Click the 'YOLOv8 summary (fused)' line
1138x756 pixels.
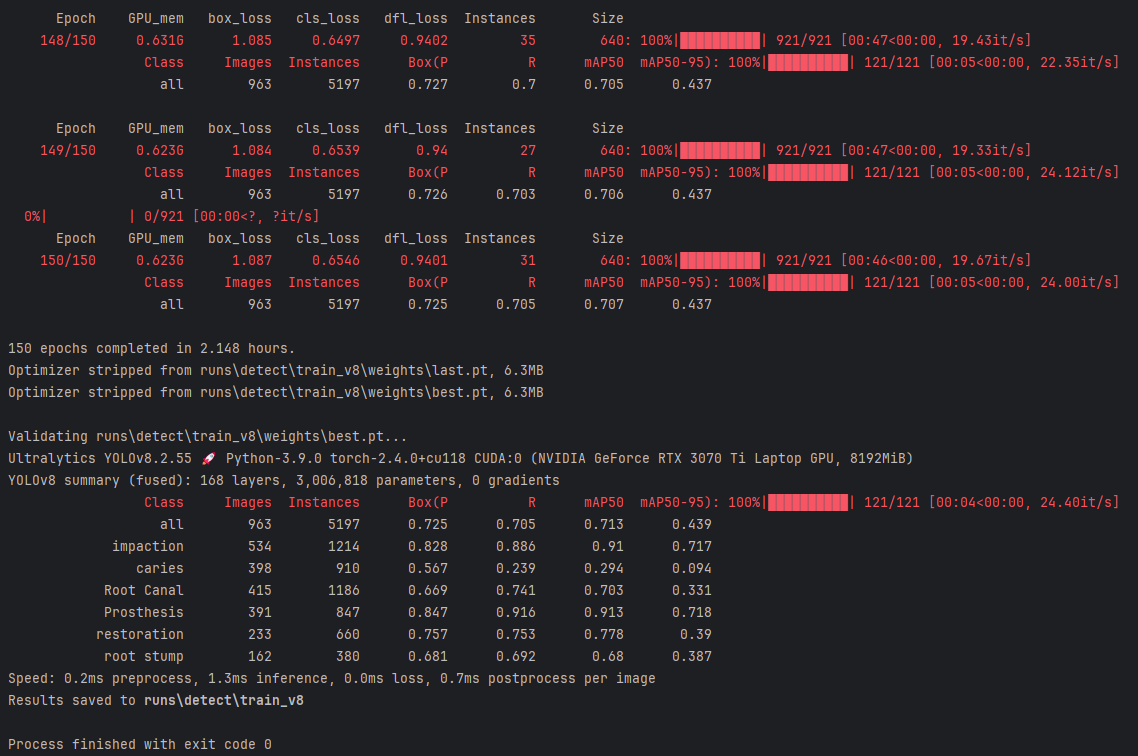(284, 480)
